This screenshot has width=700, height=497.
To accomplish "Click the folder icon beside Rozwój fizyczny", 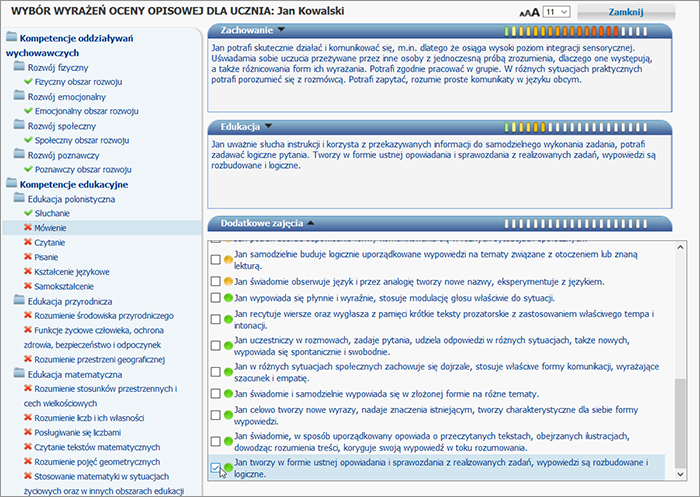I will tap(20, 67).
